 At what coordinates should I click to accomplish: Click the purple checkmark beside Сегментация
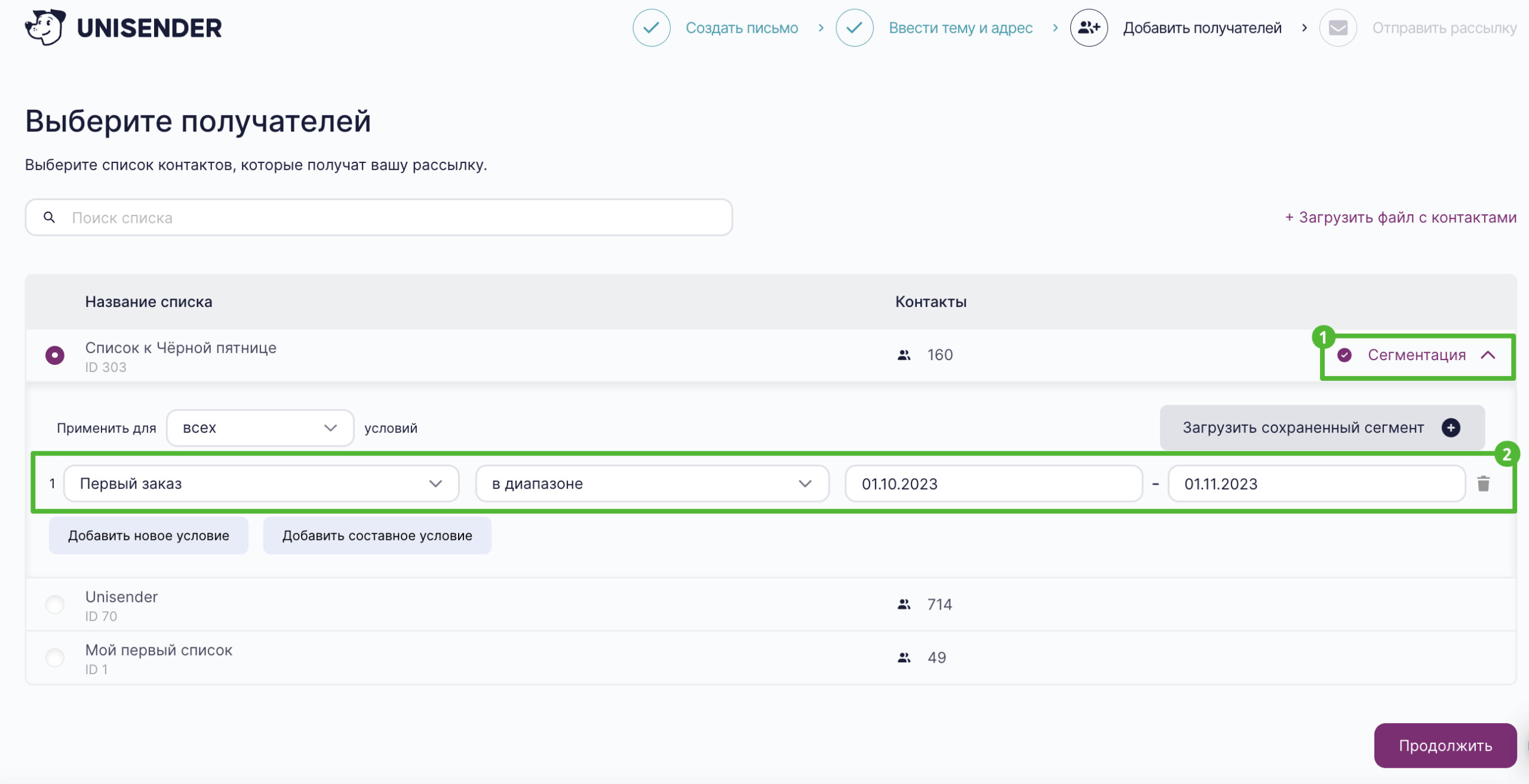click(x=1344, y=355)
